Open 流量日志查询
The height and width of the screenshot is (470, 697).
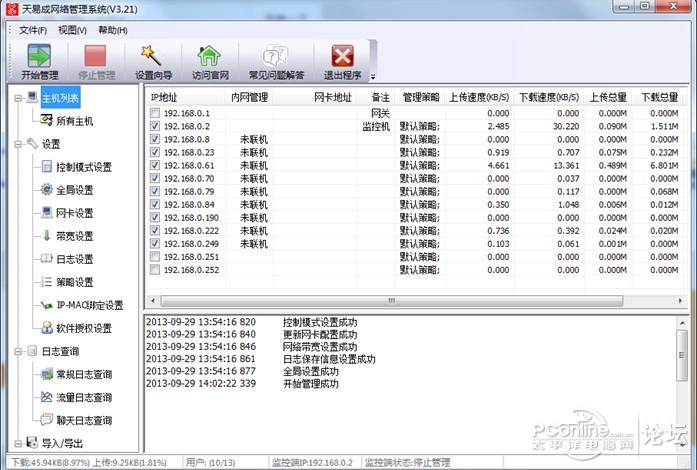pyautogui.click(x=84, y=398)
